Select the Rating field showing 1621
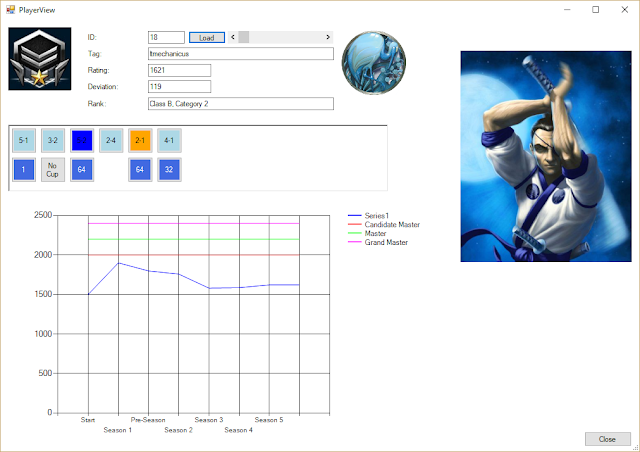 pyautogui.click(x=179, y=70)
